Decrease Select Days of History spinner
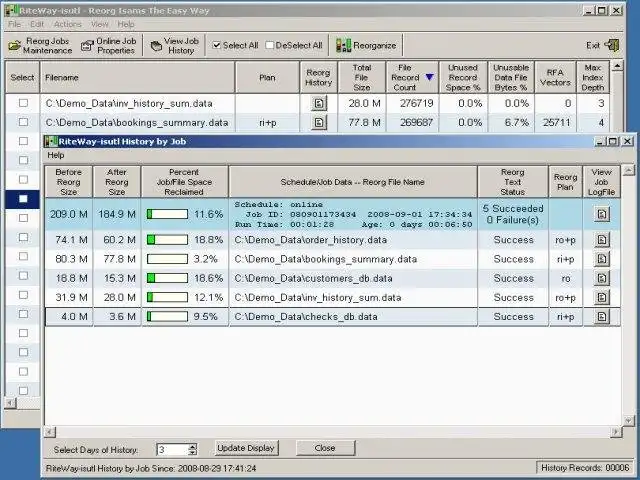Screen dimensions: 640x480 click(193, 452)
